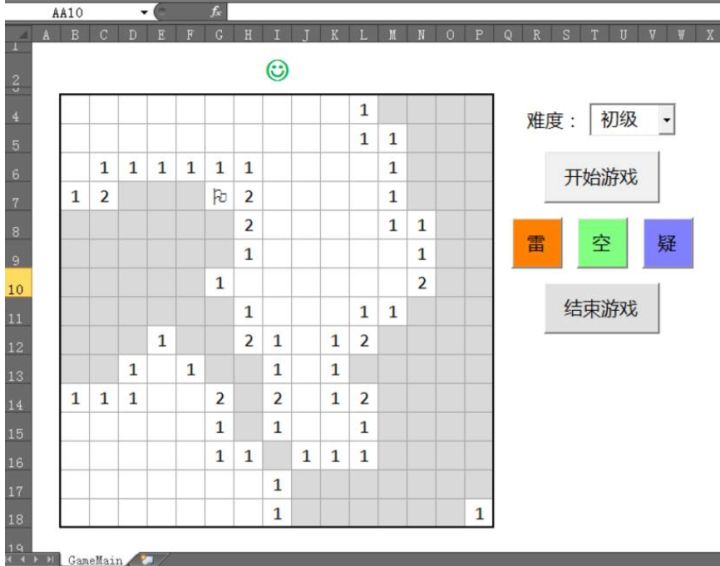
Task: Select the blue 疑 question button
Action: coord(668,243)
